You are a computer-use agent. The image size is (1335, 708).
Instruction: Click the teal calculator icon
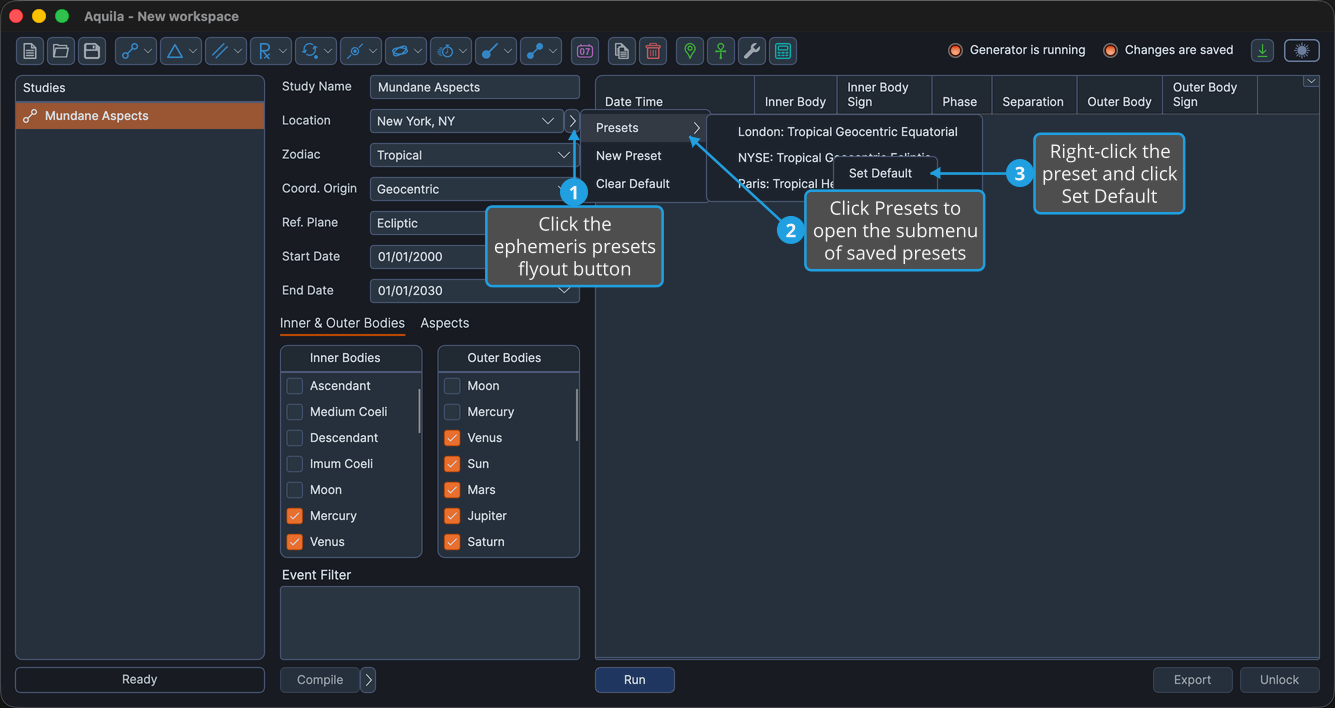(783, 51)
